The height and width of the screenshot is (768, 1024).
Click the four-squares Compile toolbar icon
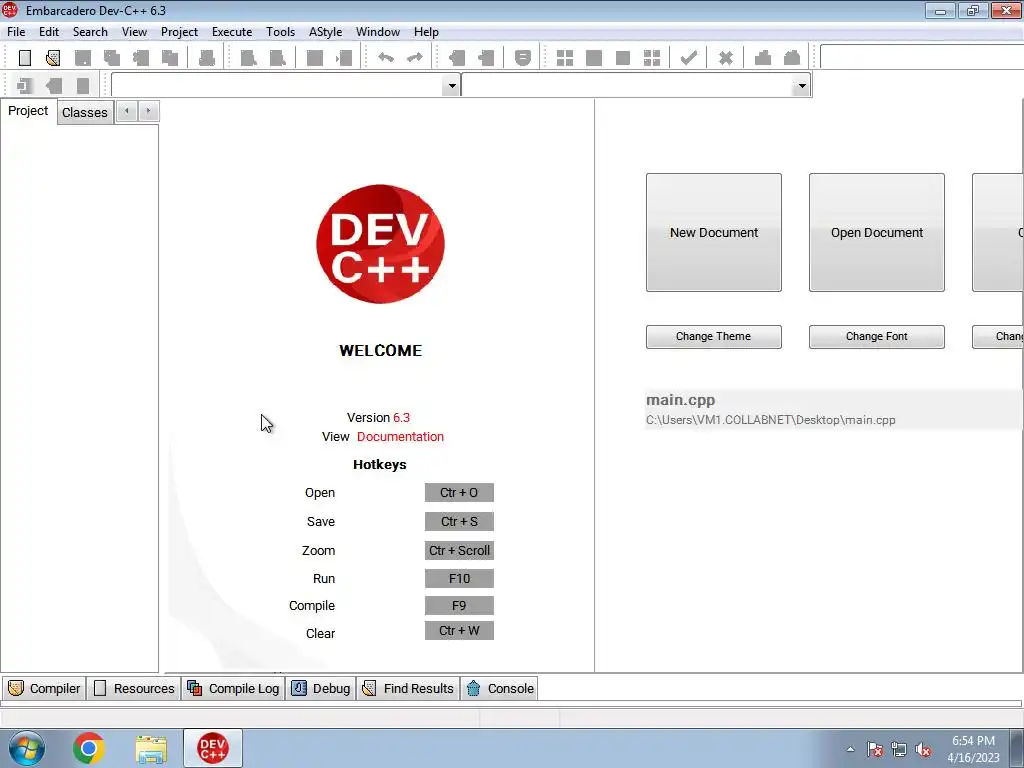(x=565, y=58)
